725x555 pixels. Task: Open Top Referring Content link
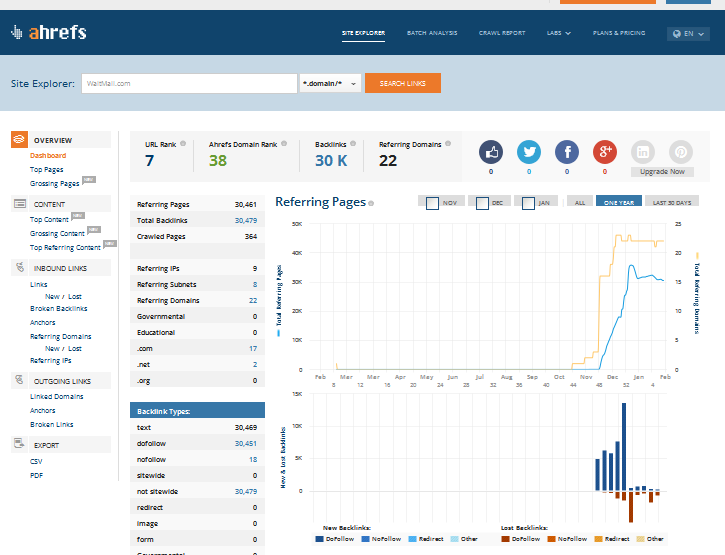click(65, 247)
